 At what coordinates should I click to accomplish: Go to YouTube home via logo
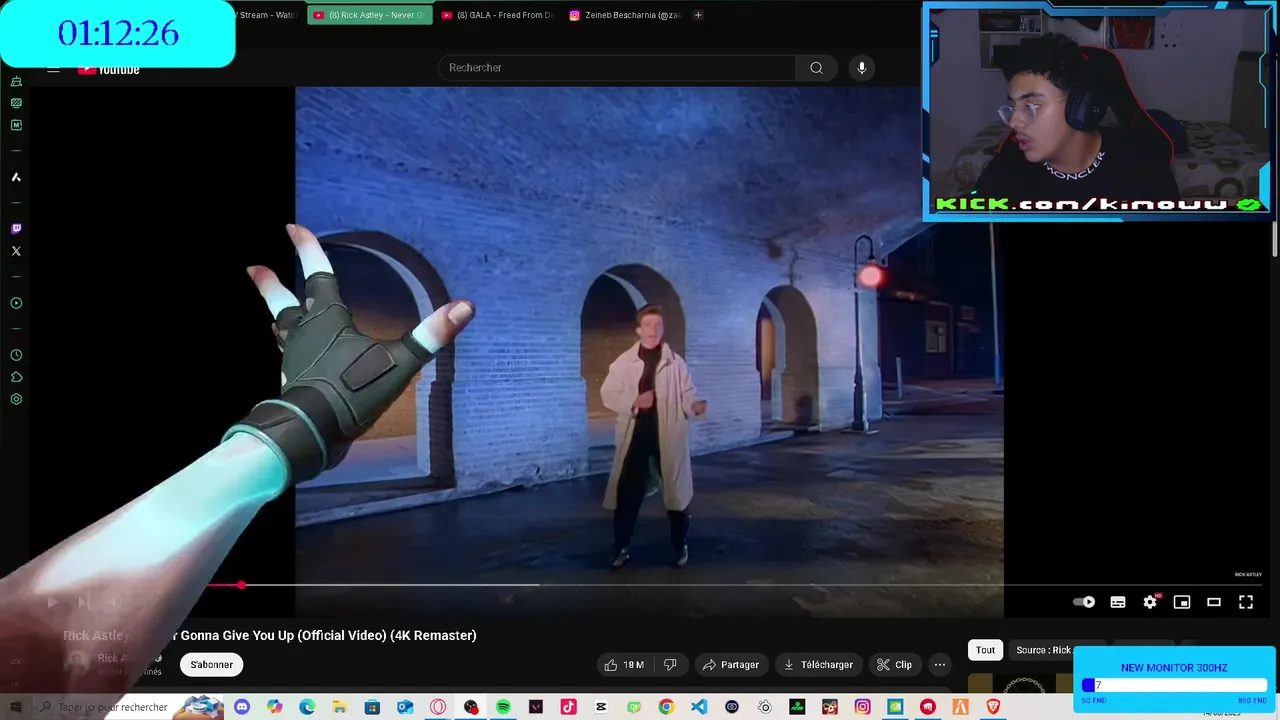coord(108,69)
